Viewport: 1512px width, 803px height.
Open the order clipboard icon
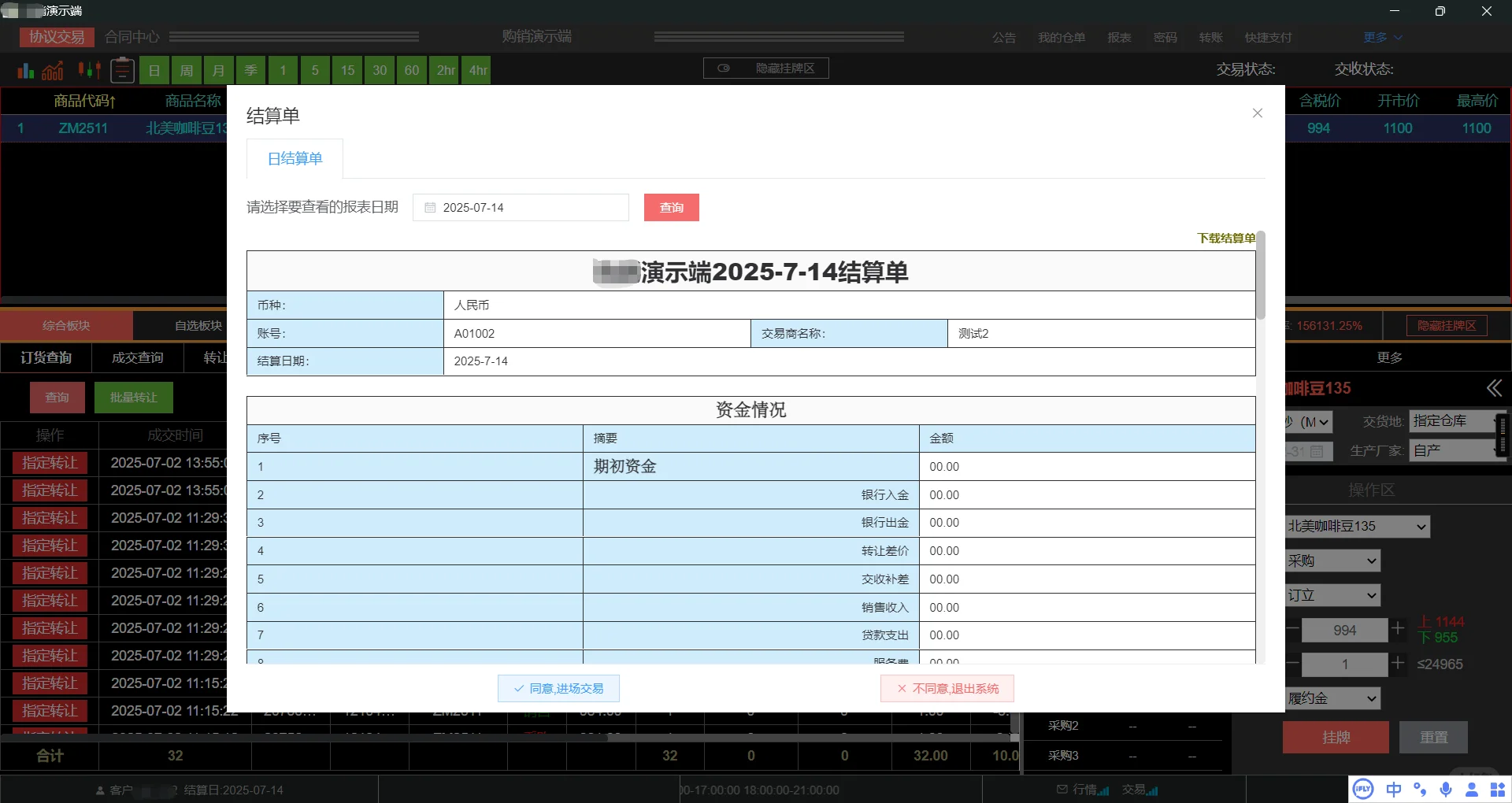tap(122, 70)
